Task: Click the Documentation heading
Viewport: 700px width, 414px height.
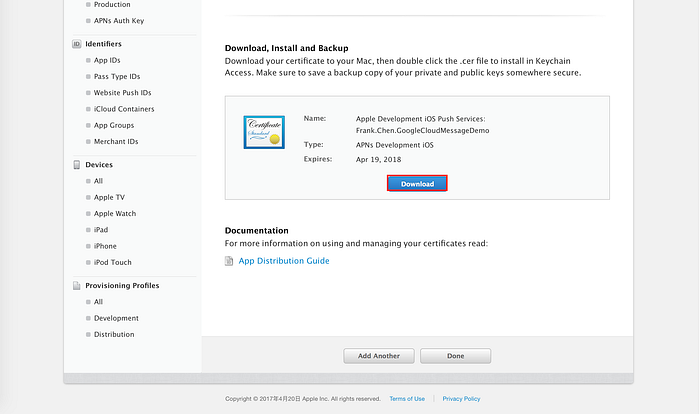Action: (x=257, y=231)
